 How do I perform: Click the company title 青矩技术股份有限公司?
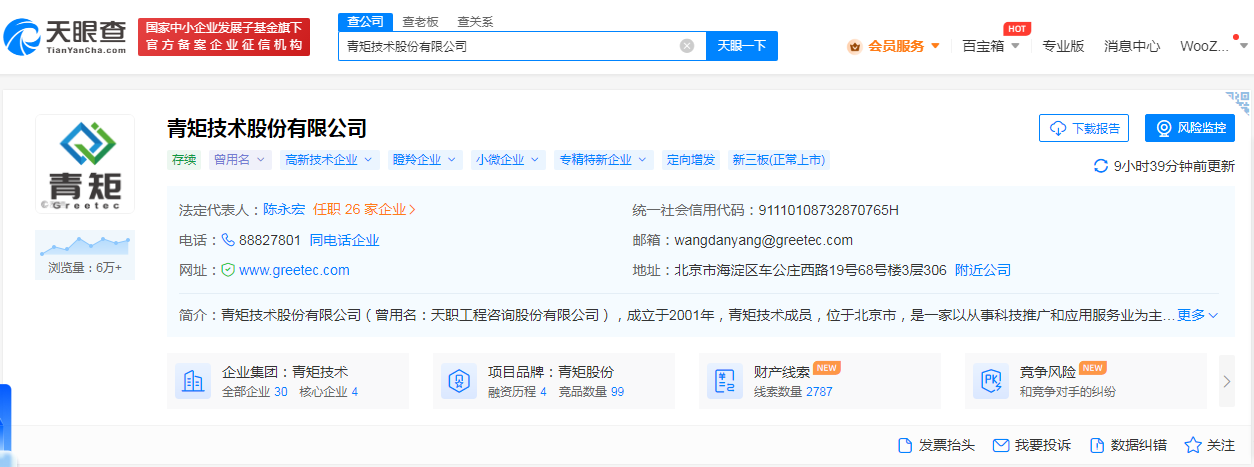click(267, 128)
